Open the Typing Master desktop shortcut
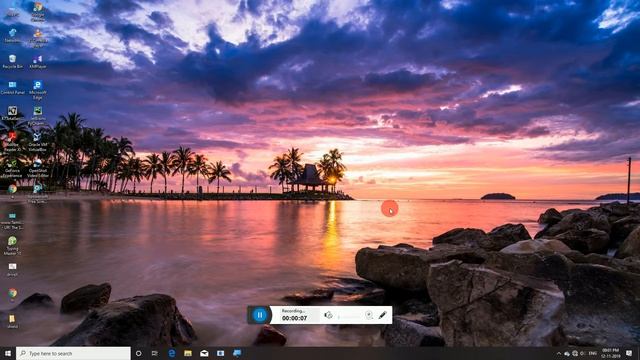 (x=12, y=245)
